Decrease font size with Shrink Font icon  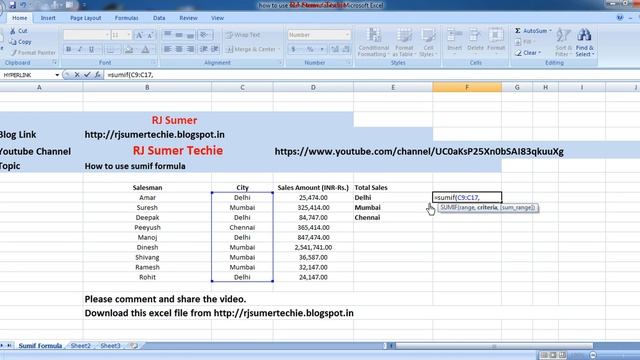pos(150,35)
